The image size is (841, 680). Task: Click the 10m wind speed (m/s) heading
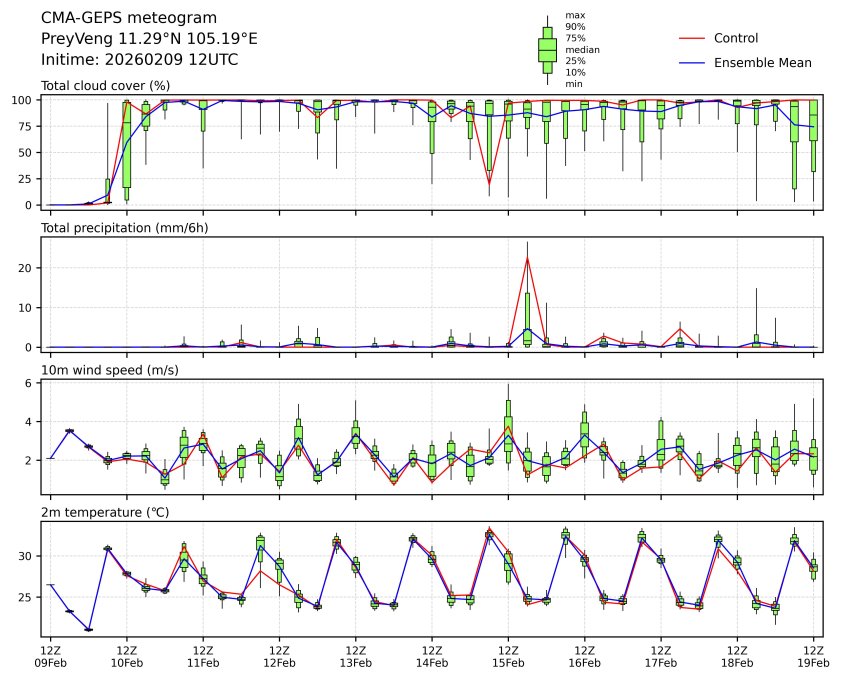tap(110, 370)
